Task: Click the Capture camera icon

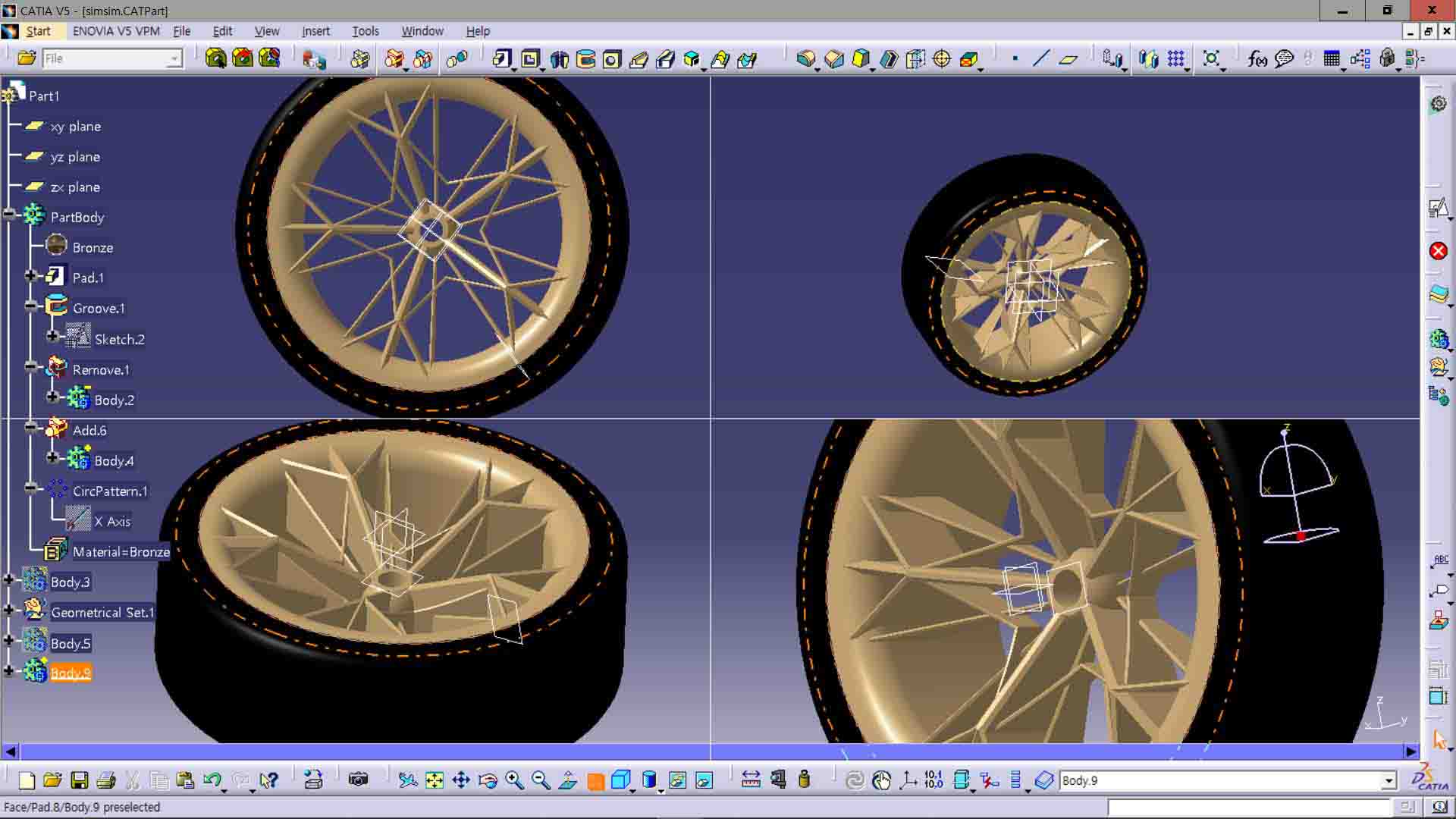Action: [x=358, y=780]
